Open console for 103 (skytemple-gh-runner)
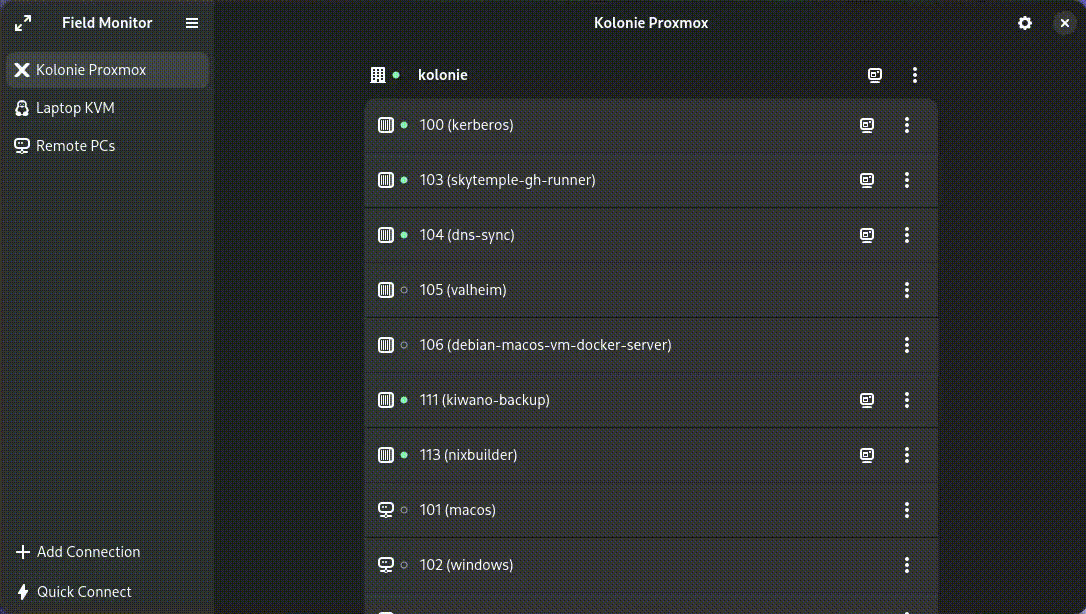The height and width of the screenshot is (614, 1086). click(x=867, y=180)
